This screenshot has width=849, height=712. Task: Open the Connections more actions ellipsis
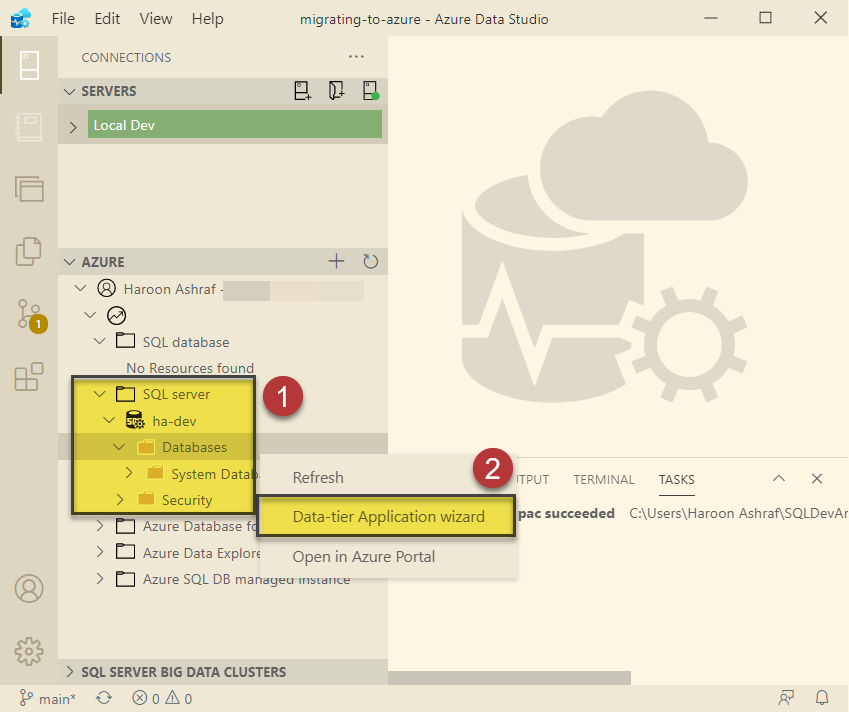pos(356,57)
